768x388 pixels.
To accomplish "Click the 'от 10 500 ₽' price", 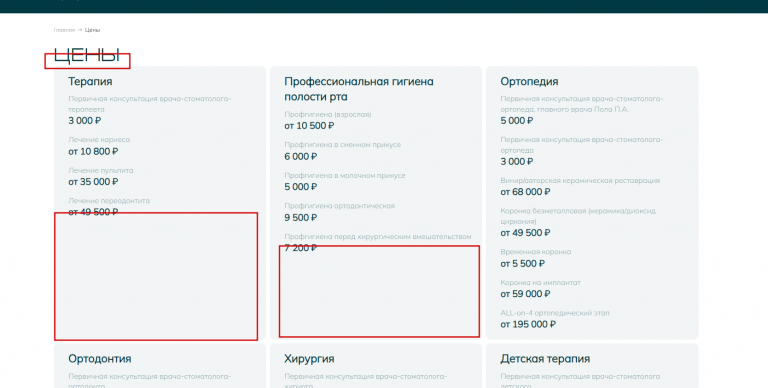I will pyautogui.click(x=309, y=126).
